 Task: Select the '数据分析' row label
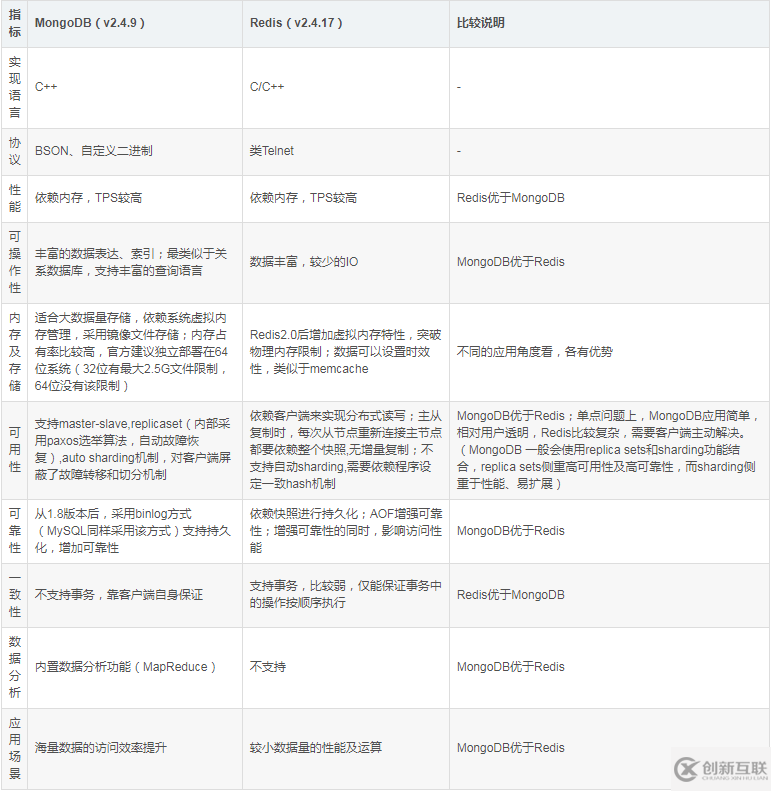[x=15, y=667]
